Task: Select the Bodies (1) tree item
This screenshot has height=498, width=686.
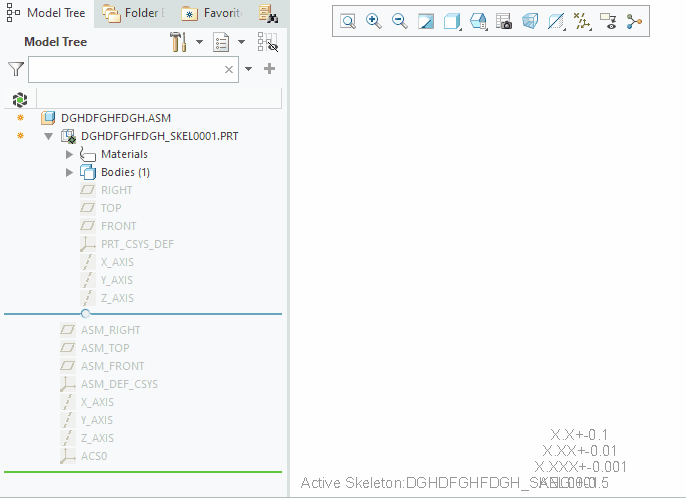Action: tap(125, 172)
